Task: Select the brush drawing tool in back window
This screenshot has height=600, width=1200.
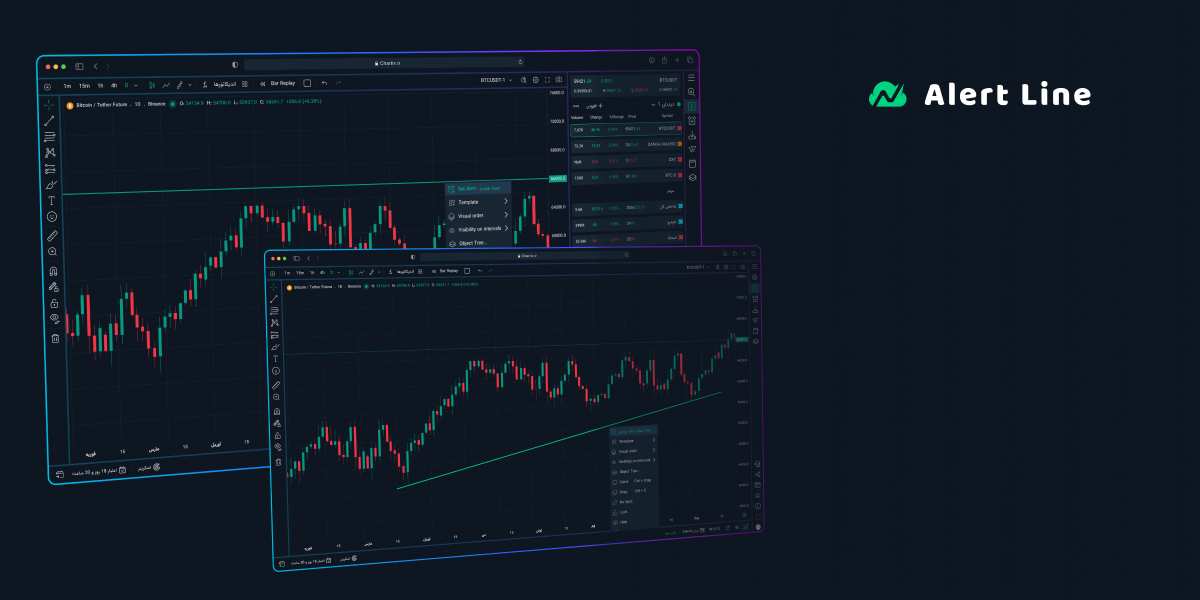Action: [51, 185]
